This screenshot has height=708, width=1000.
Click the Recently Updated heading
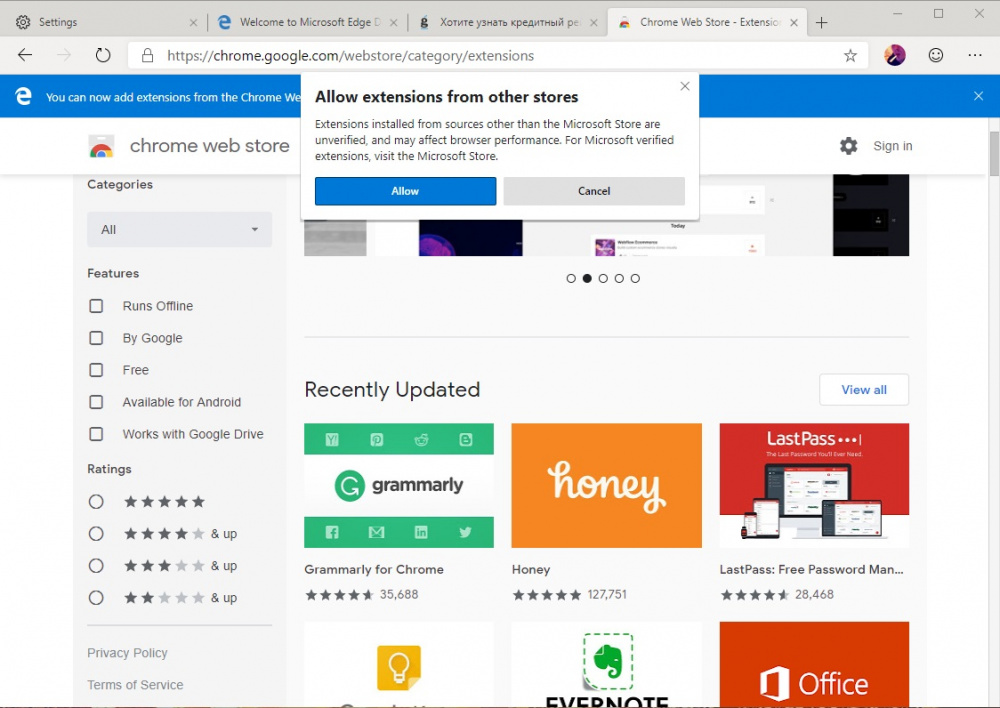click(x=392, y=390)
